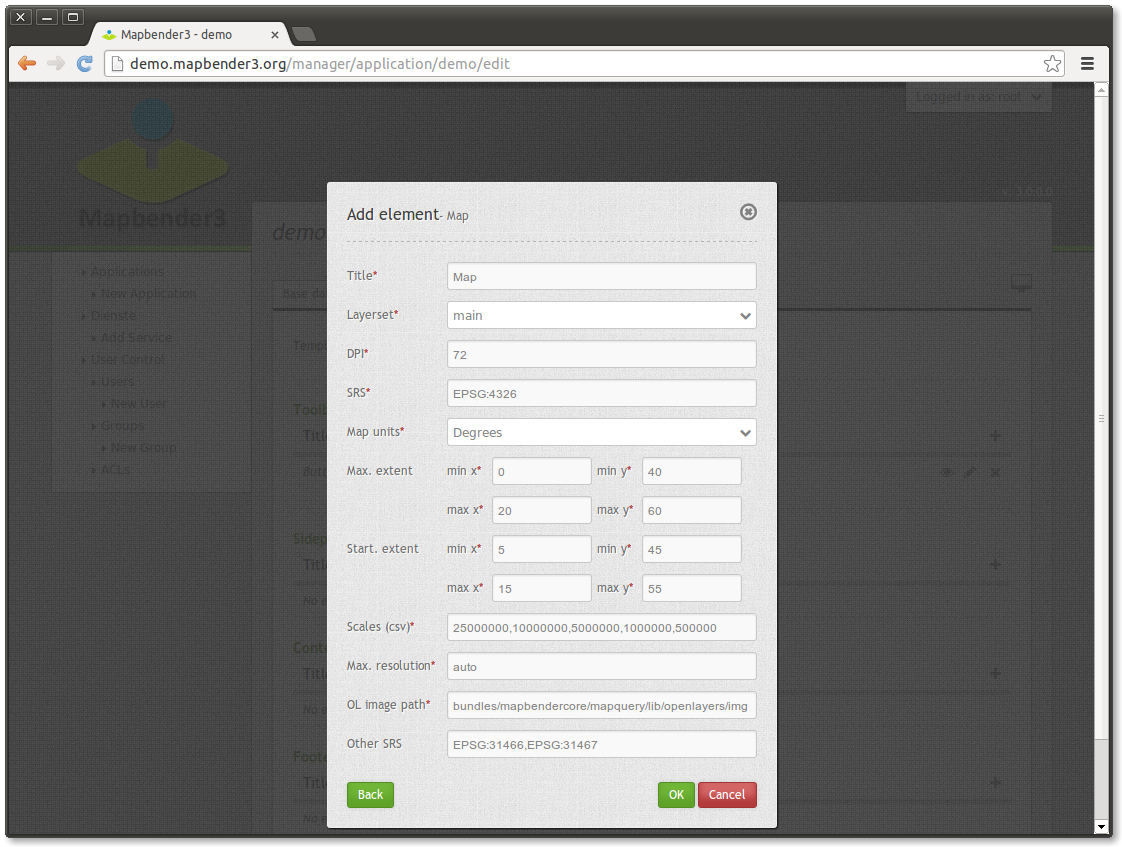
Task: Click the Other SRS input field
Action: coord(601,744)
